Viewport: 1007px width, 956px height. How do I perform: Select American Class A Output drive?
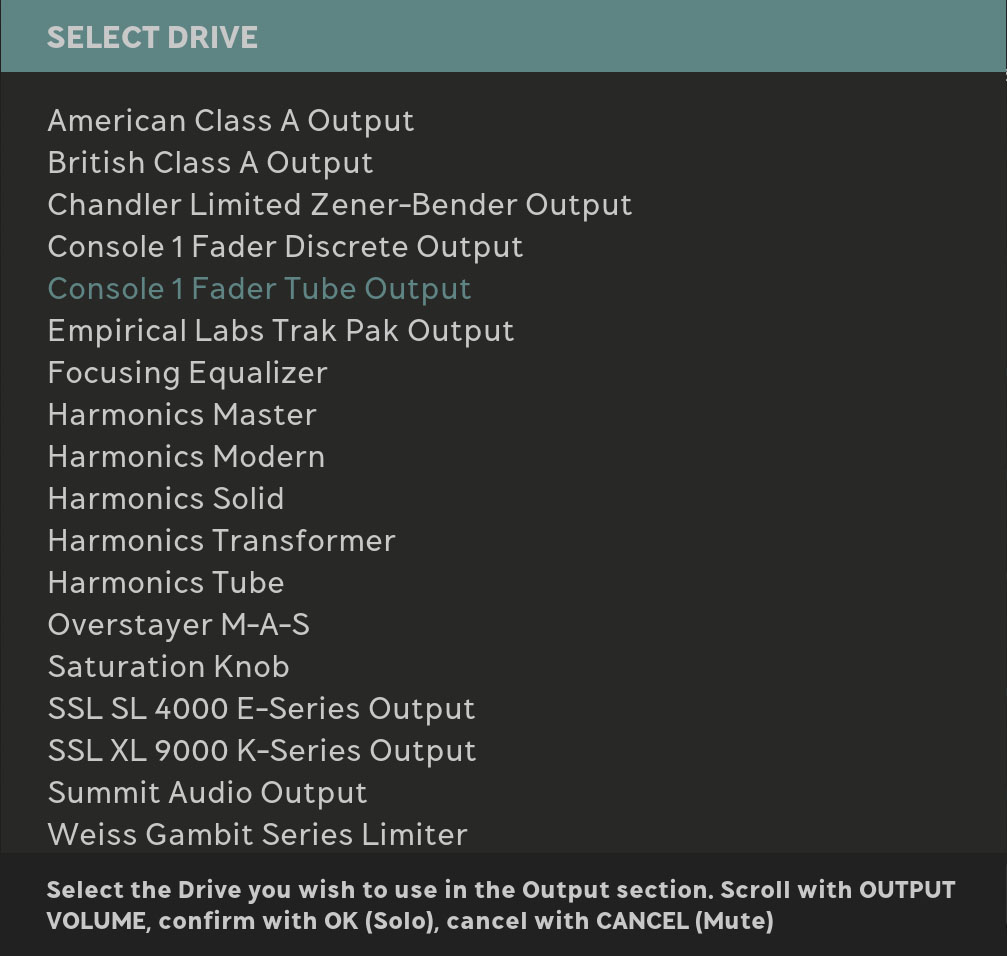tap(230, 121)
